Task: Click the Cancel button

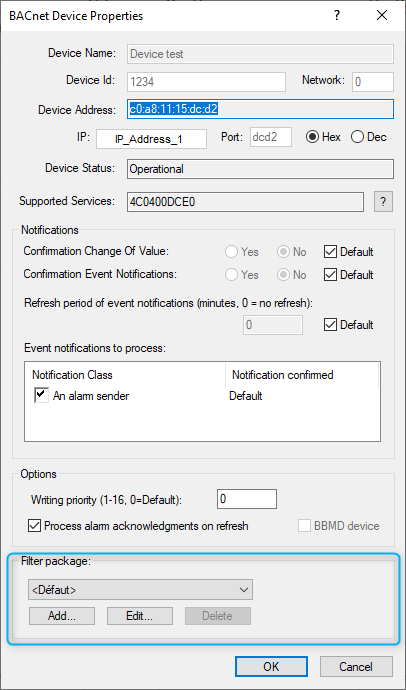Action: [x=356, y=666]
